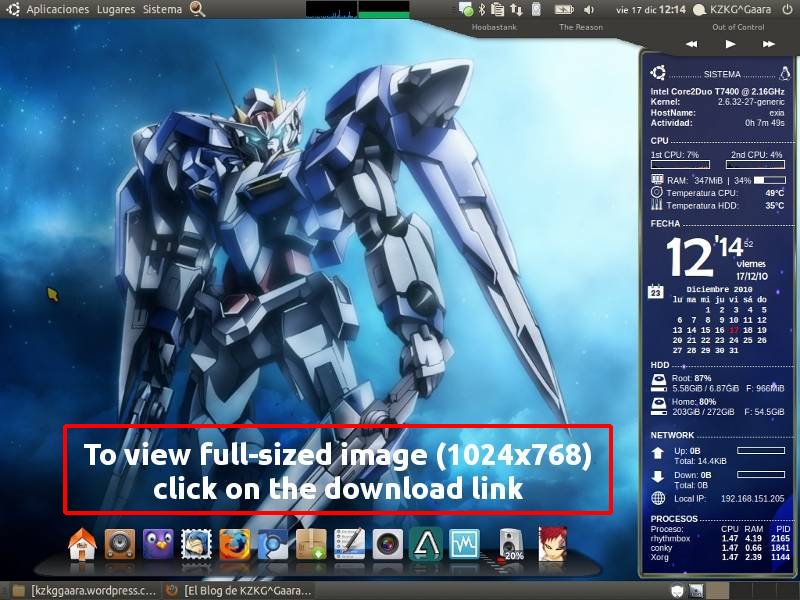Click the conky process row
The width and height of the screenshot is (800, 600).
click(720, 548)
